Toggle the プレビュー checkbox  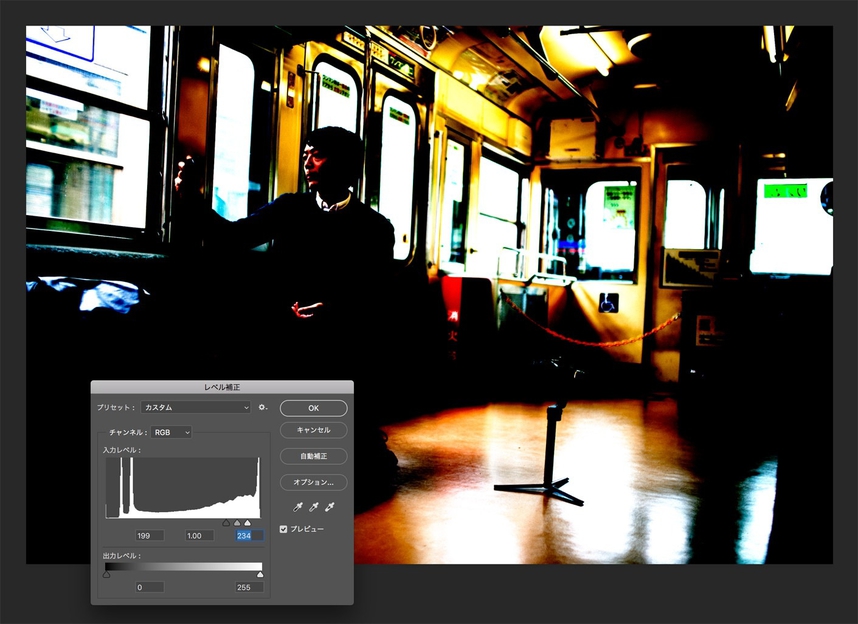pyautogui.click(x=284, y=529)
